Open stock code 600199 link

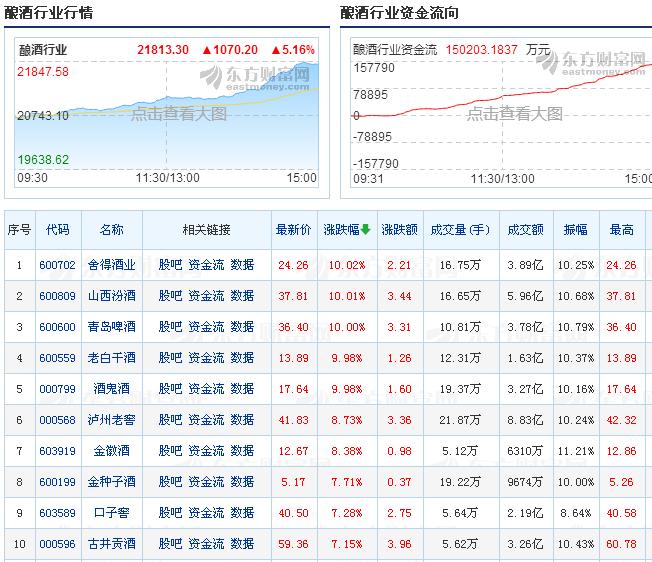57,482
